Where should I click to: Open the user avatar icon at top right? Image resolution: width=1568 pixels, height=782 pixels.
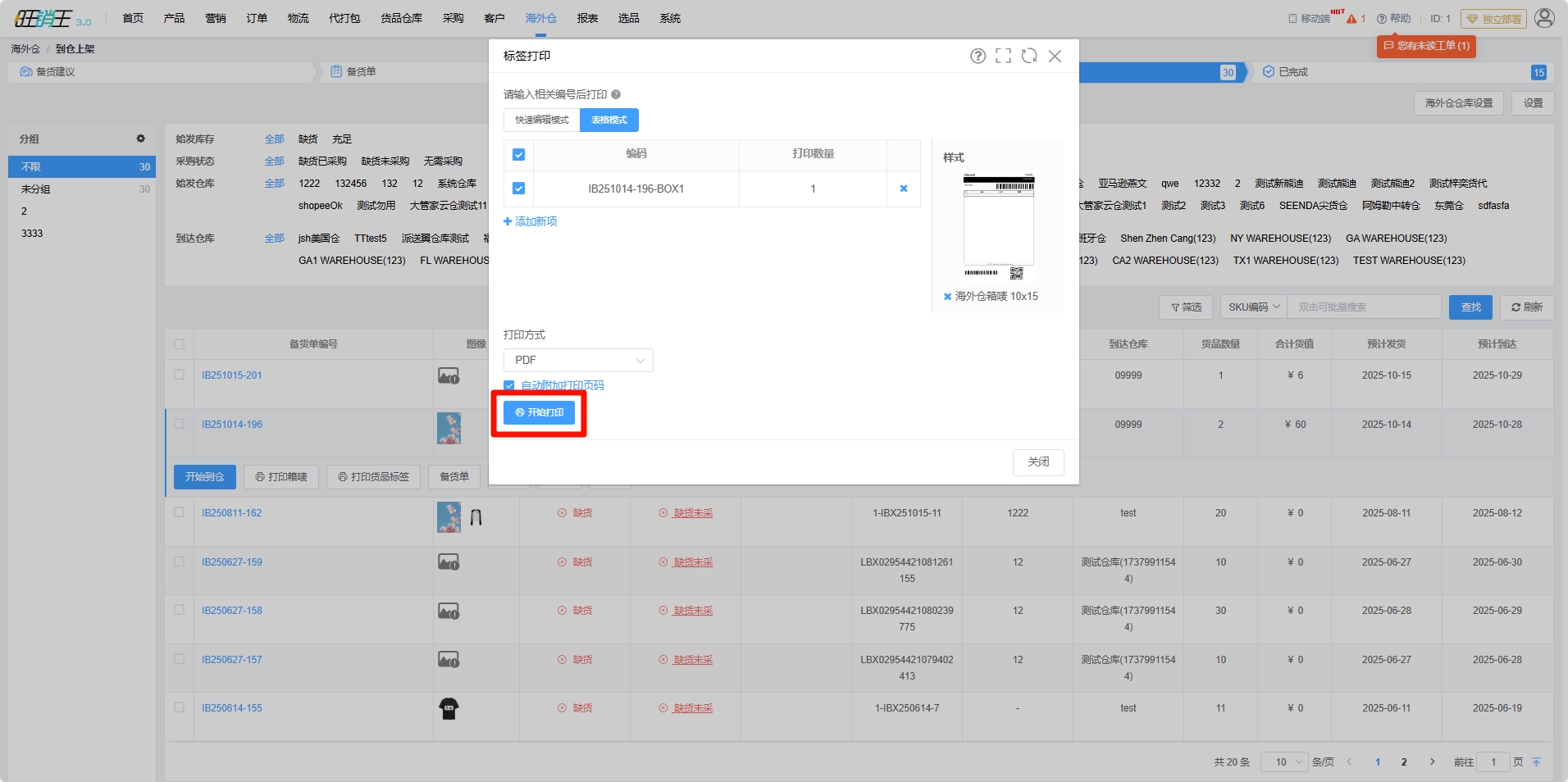coord(1544,18)
